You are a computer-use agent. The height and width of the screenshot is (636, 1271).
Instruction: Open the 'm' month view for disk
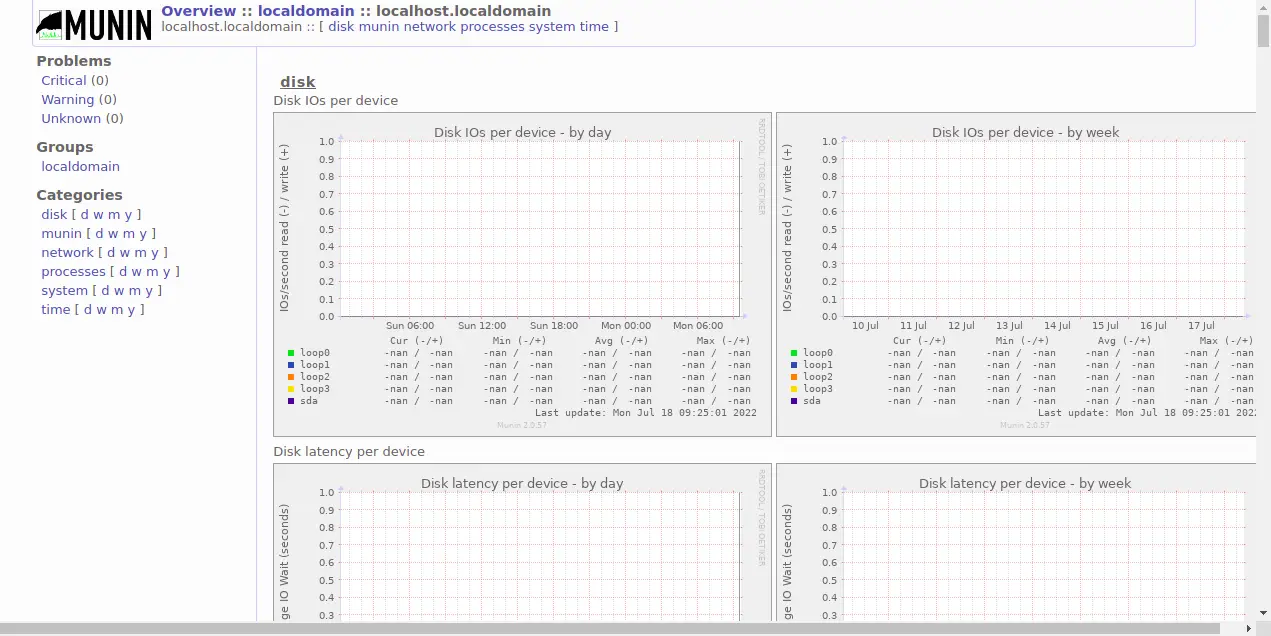115,214
